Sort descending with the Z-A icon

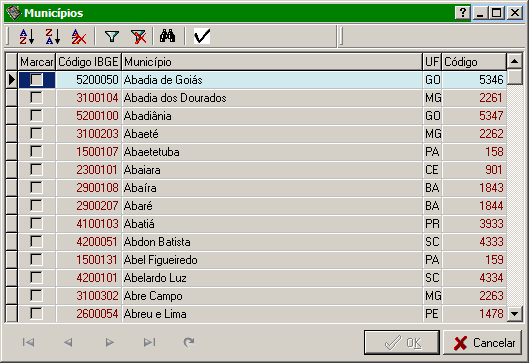point(53,36)
